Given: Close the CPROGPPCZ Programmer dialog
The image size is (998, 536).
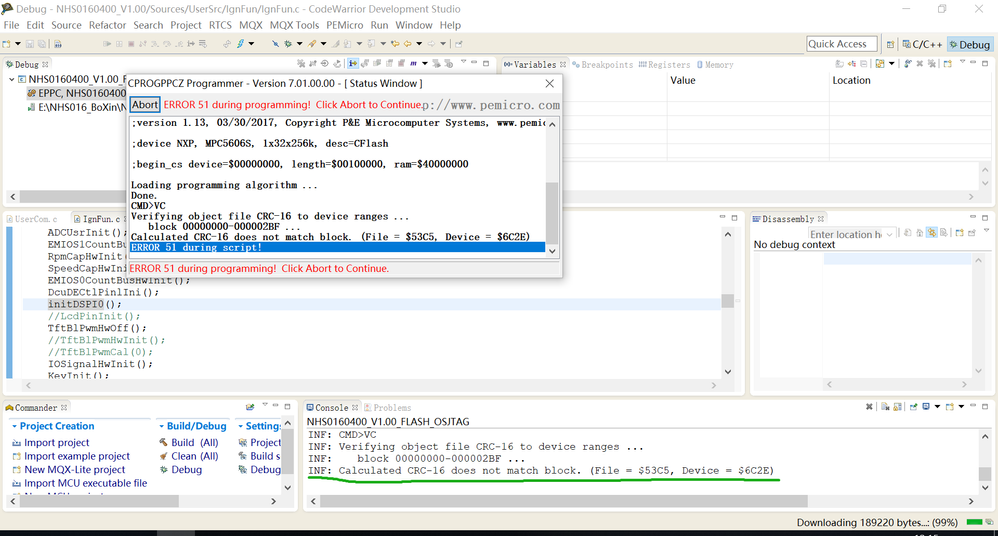Looking at the screenshot, I should (x=549, y=83).
